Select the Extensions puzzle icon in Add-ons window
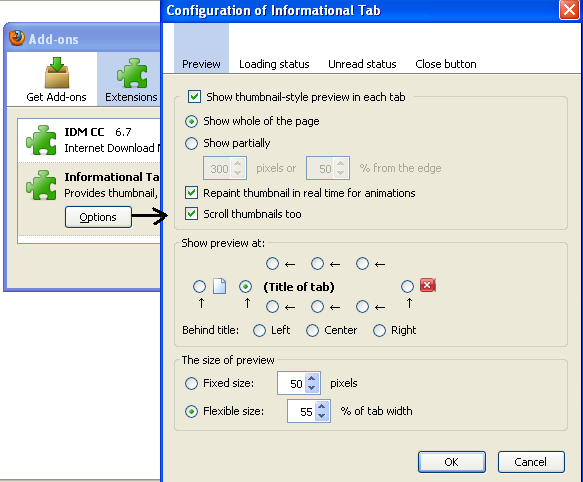The width and height of the screenshot is (583, 482). pyautogui.click(x=132, y=73)
